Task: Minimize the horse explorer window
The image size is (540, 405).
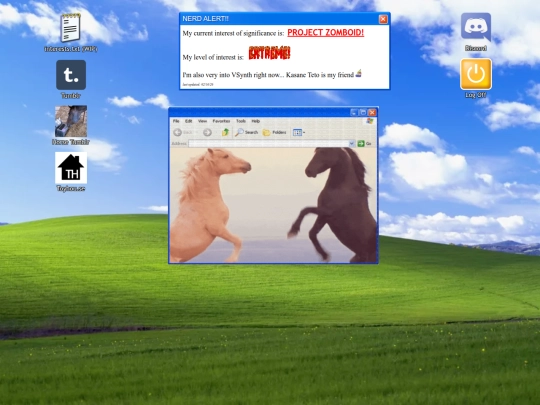Action: click(354, 112)
